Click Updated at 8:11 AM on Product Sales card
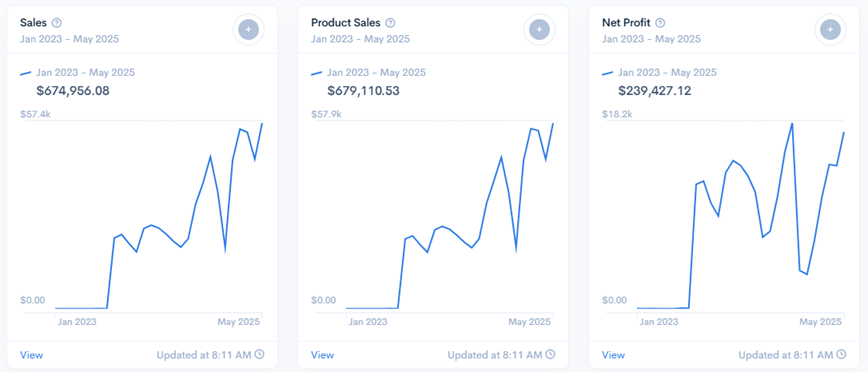The image size is (868, 372). pyautogui.click(x=495, y=355)
